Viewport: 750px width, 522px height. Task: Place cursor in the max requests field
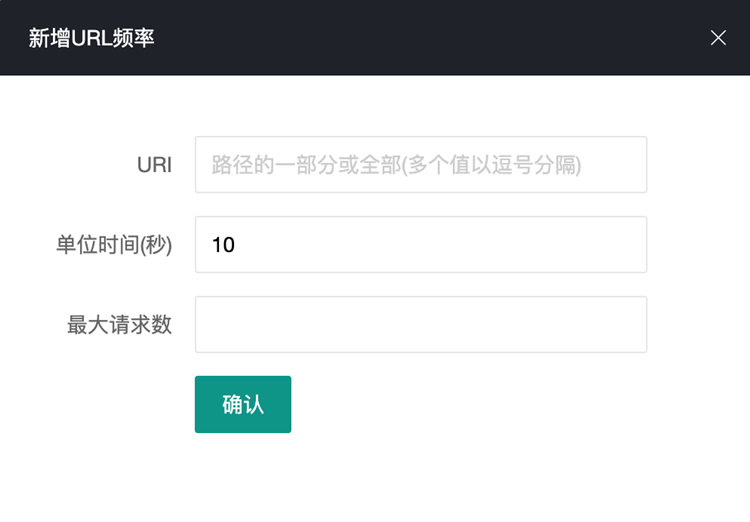pyautogui.click(x=421, y=325)
